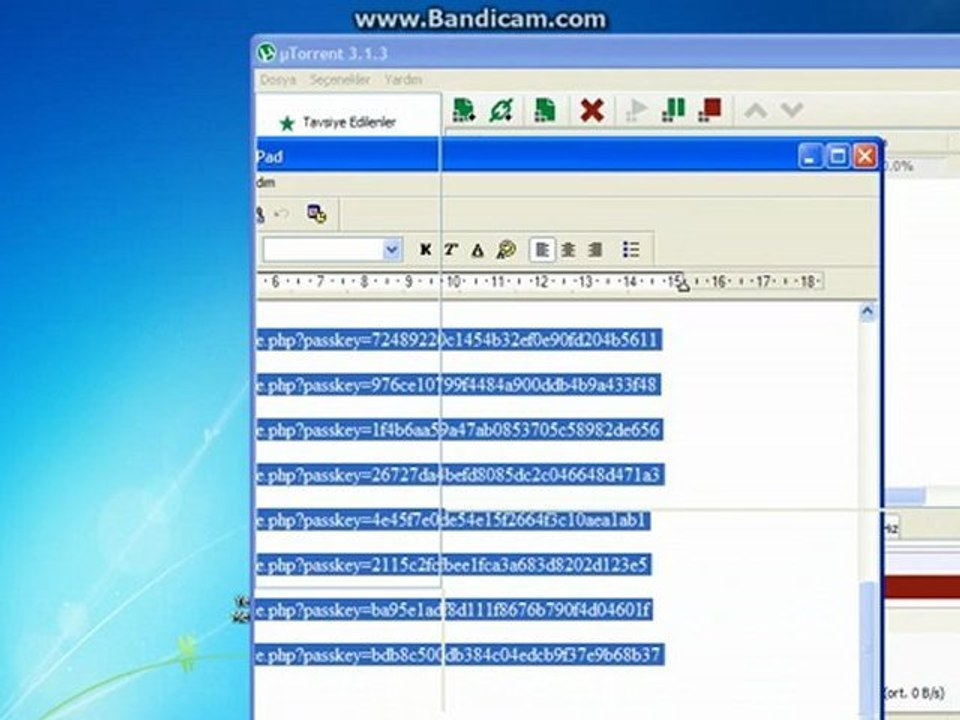Close the WordPad window

click(x=865, y=157)
